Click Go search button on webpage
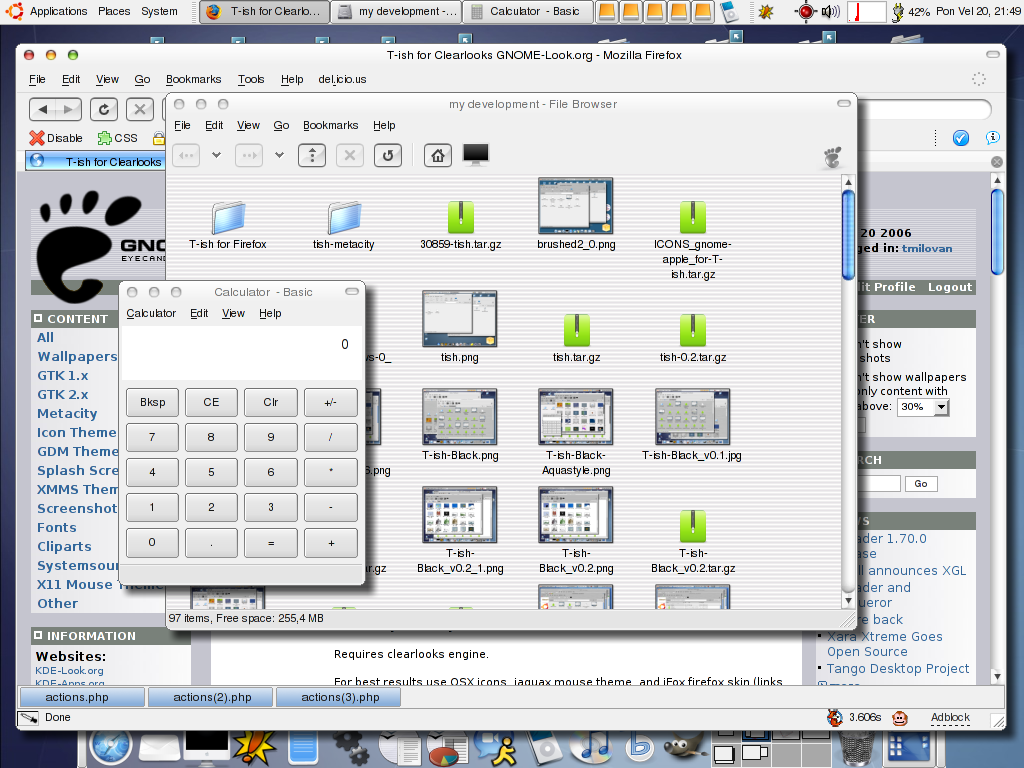1024x768 pixels. tap(921, 484)
